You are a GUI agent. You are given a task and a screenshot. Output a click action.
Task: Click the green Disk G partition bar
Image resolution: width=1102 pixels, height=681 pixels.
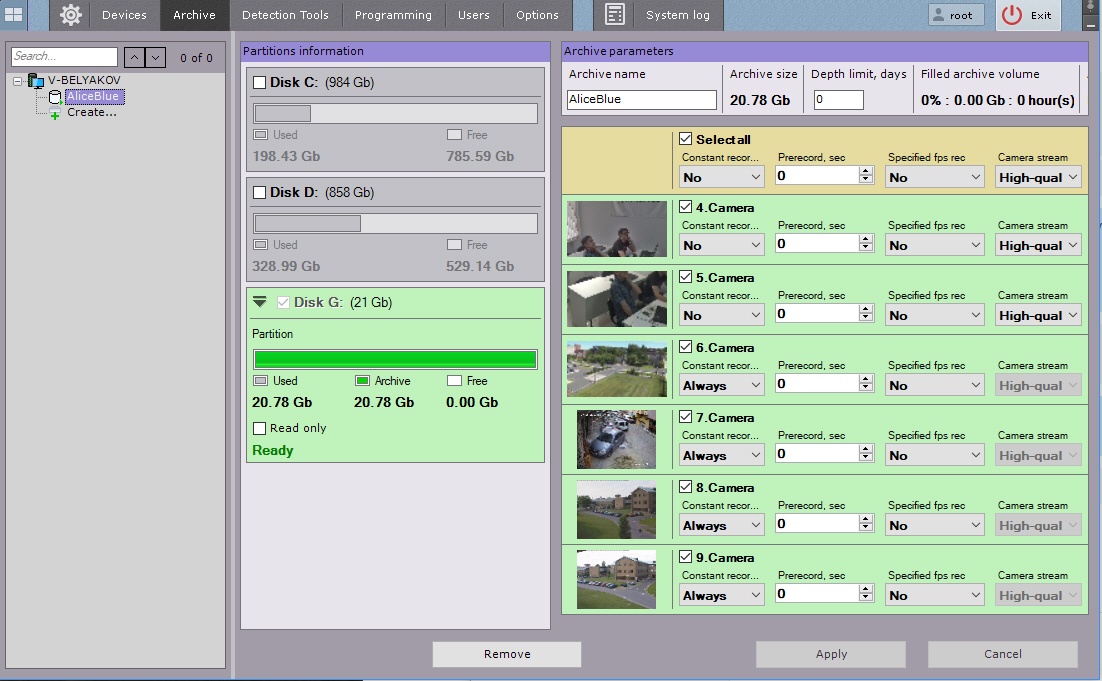(x=395, y=359)
